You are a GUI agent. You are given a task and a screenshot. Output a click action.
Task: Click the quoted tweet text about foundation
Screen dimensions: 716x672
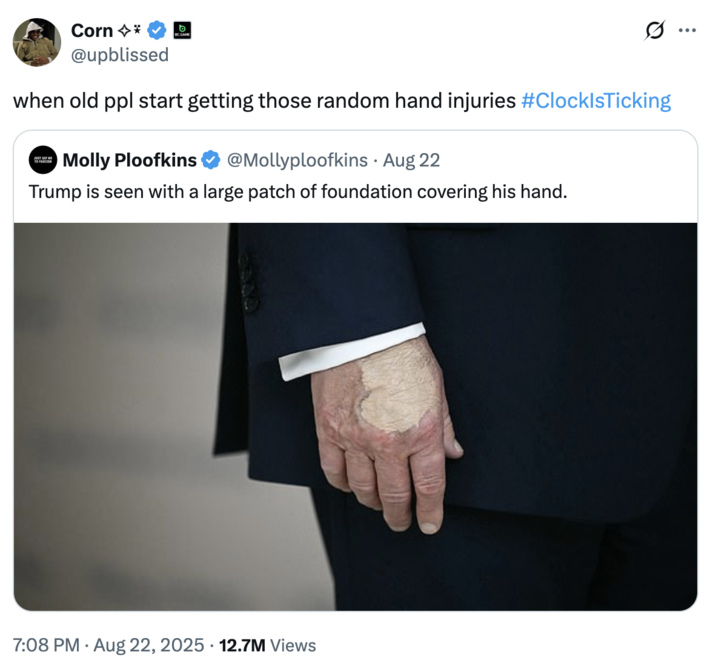[x=297, y=190]
